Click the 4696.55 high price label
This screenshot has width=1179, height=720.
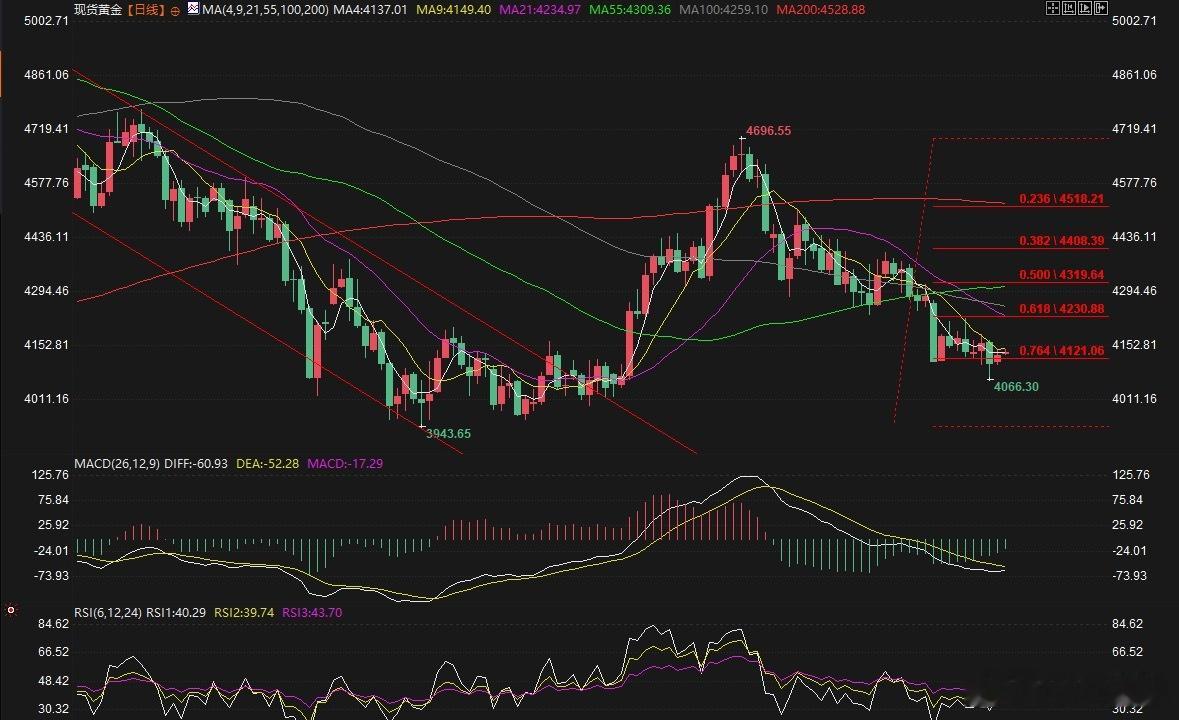pyautogui.click(x=768, y=131)
